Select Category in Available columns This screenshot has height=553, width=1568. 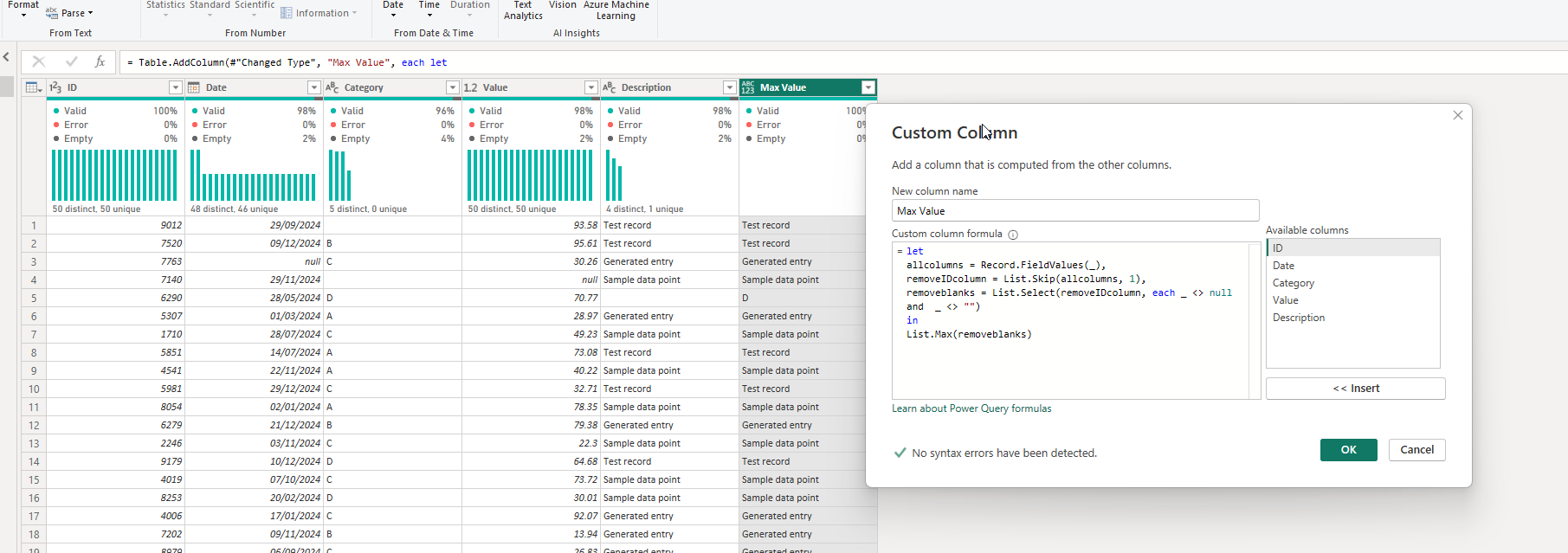point(1352,283)
